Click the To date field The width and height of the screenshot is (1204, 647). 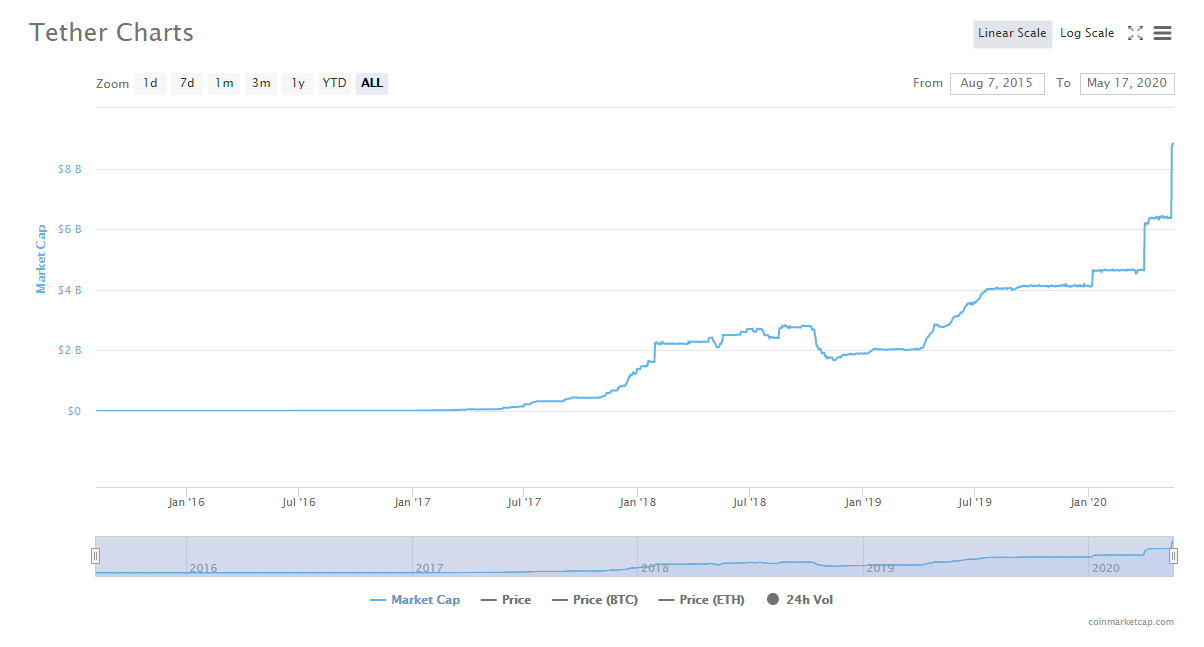point(1126,83)
